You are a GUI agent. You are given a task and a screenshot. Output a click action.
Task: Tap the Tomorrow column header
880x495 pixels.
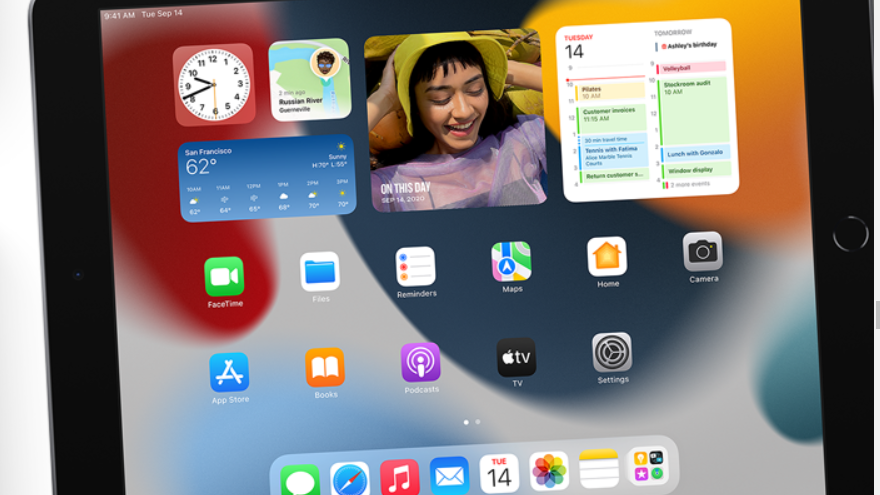673,33
